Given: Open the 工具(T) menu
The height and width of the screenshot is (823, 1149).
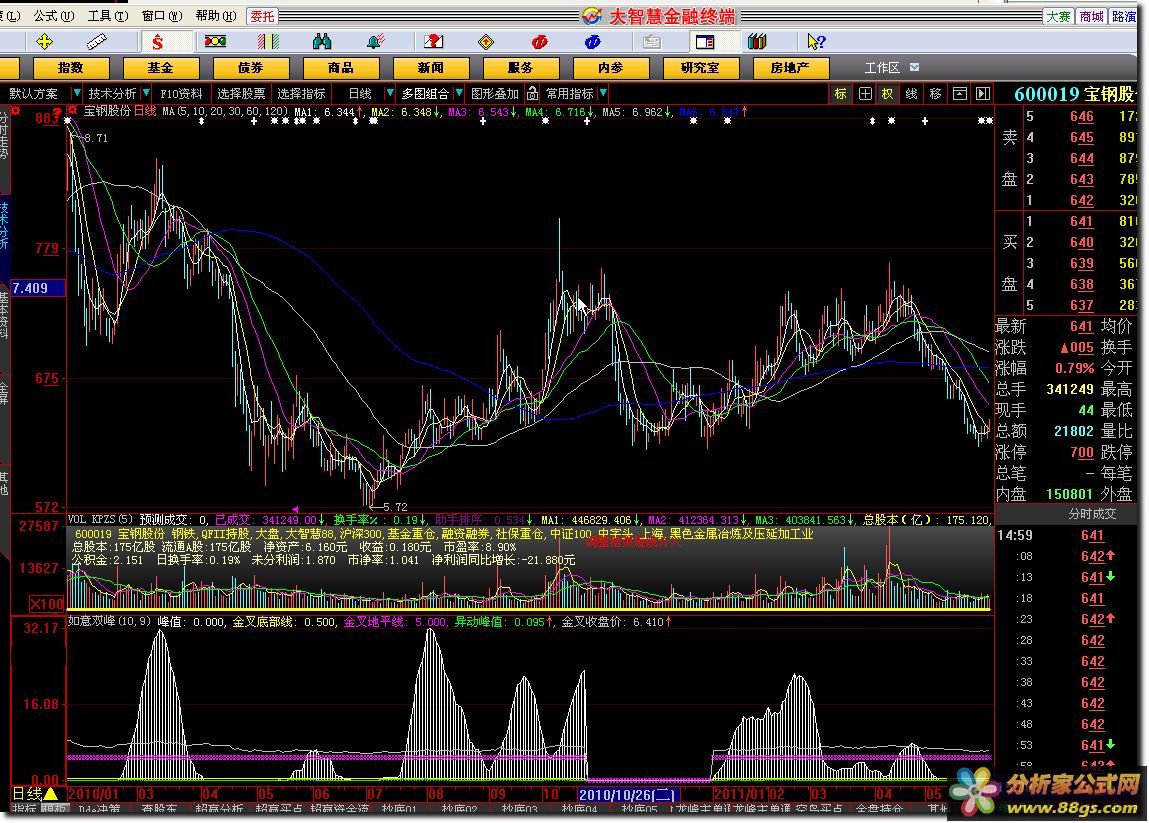Looking at the screenshot, I should [x=108, y=15].
